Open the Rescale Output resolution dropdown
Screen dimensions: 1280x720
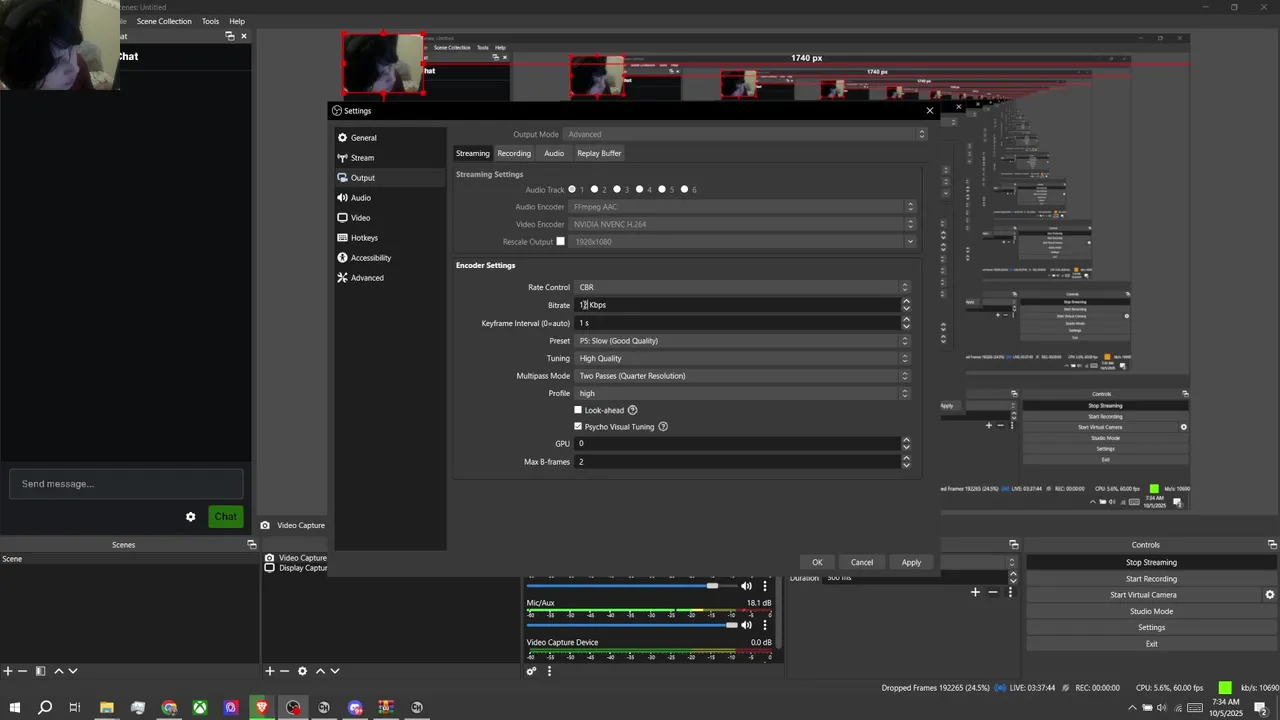tap(743, 242)
